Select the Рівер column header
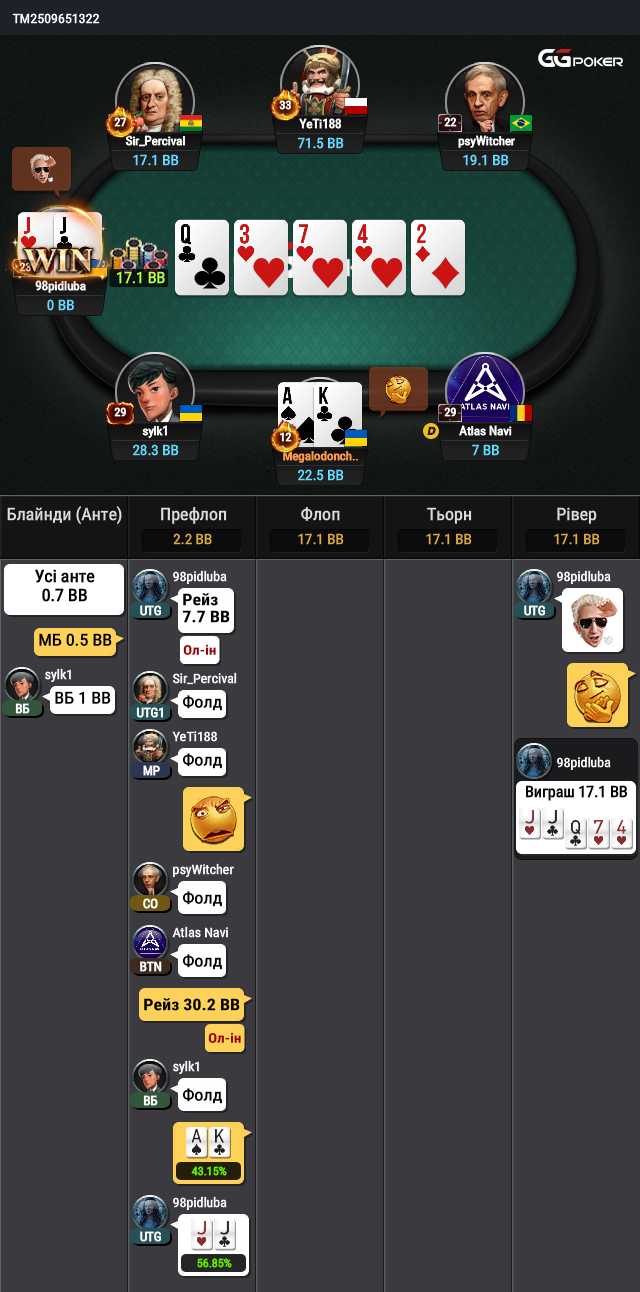Image resolution: width=640 pixels, height=1292 pixels. [576, 515]
